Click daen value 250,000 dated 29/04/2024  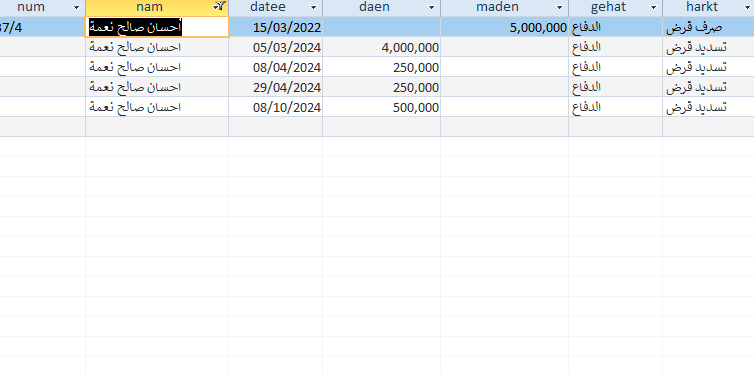click(381, 87)
